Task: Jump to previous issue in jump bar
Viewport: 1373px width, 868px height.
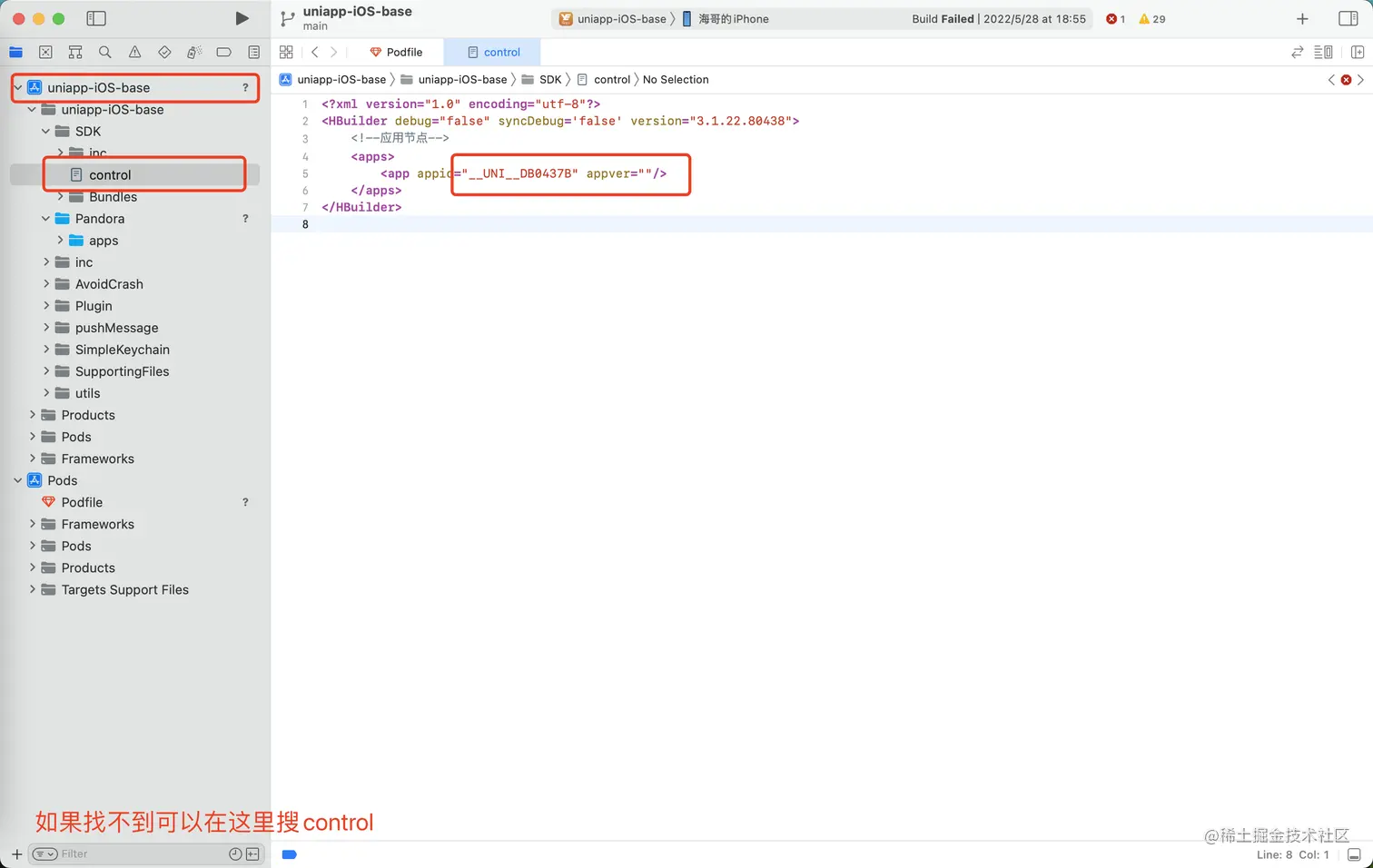Action: pos(1331,80)
